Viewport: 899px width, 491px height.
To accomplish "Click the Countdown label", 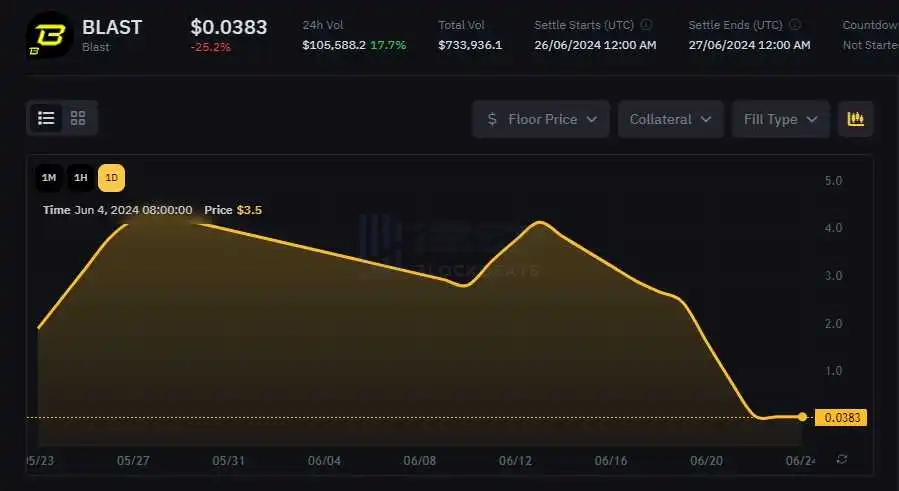I will coord(870,25).
